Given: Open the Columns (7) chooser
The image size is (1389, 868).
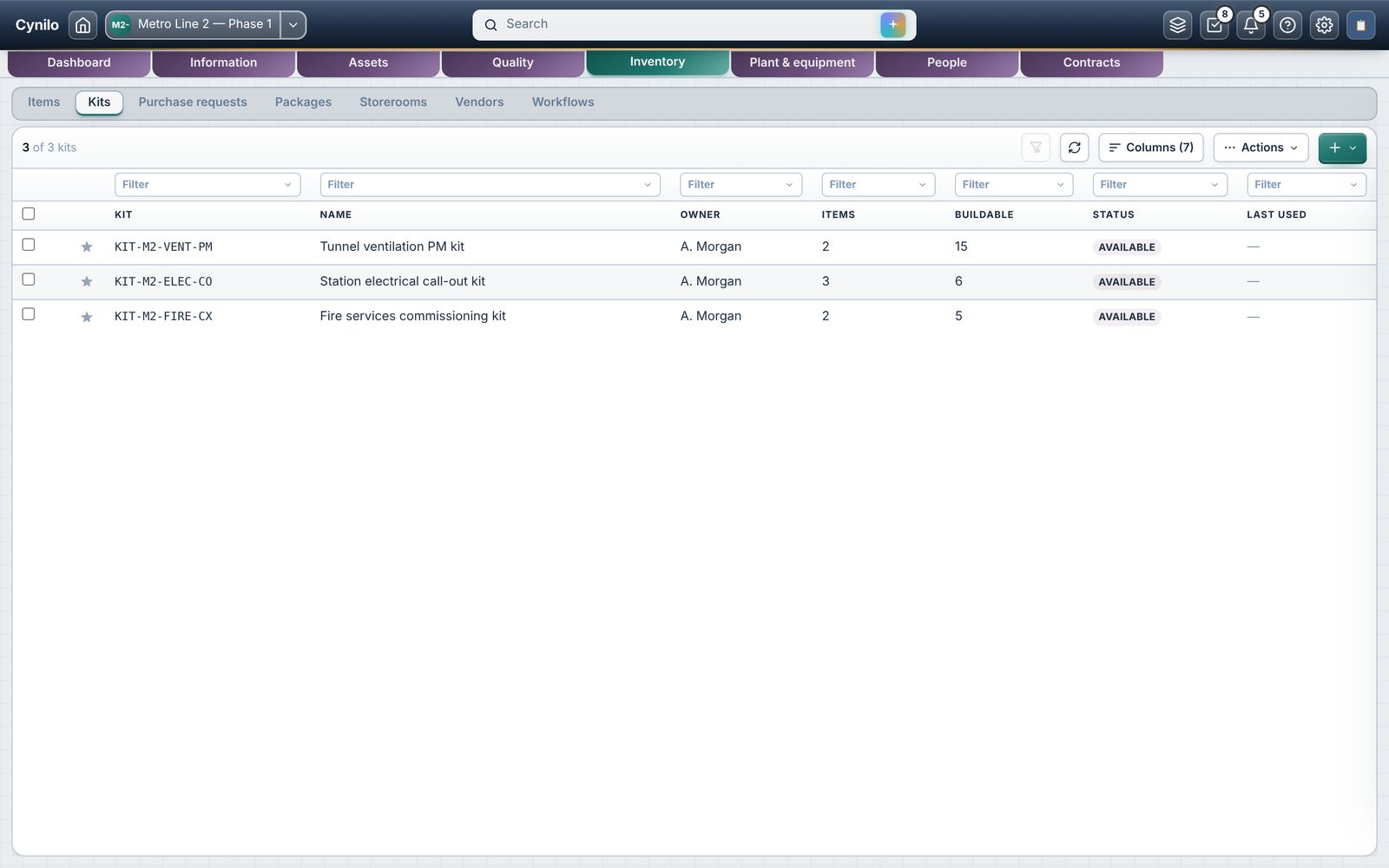Looking at the screenshot, I should point(1151,148).
